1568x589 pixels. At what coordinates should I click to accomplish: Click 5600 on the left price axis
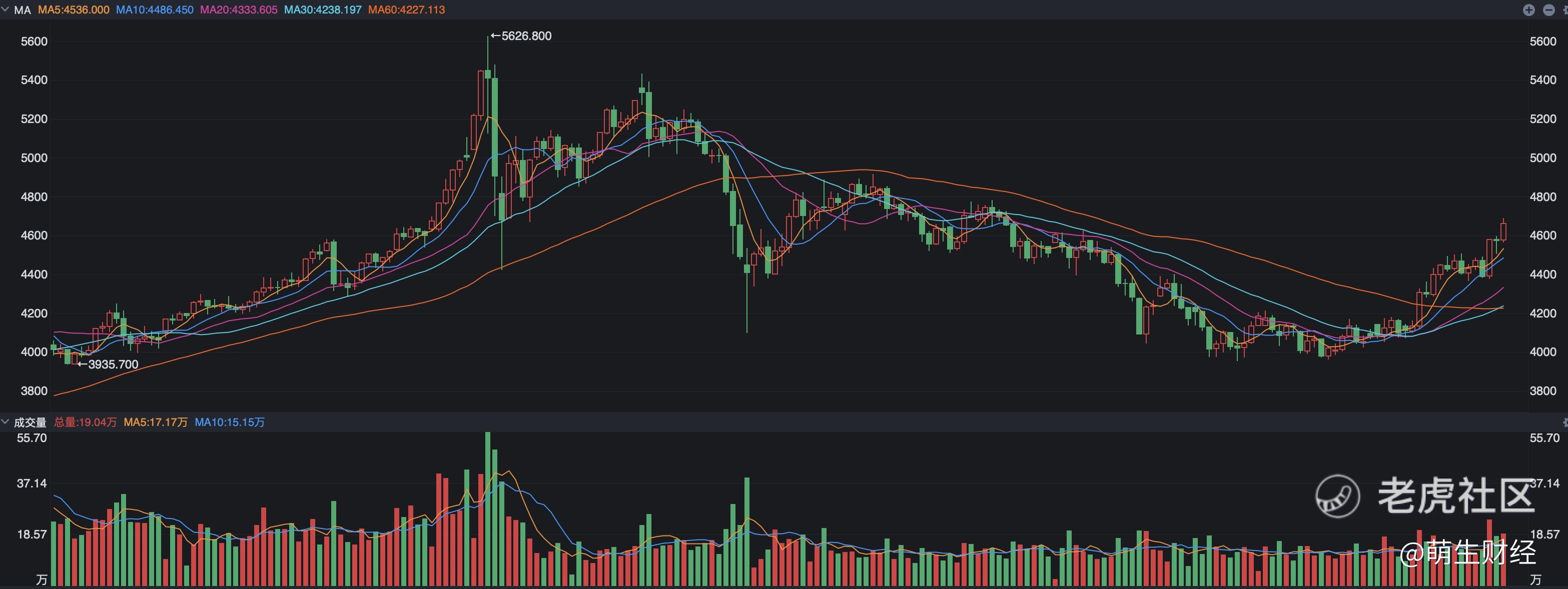34,41
